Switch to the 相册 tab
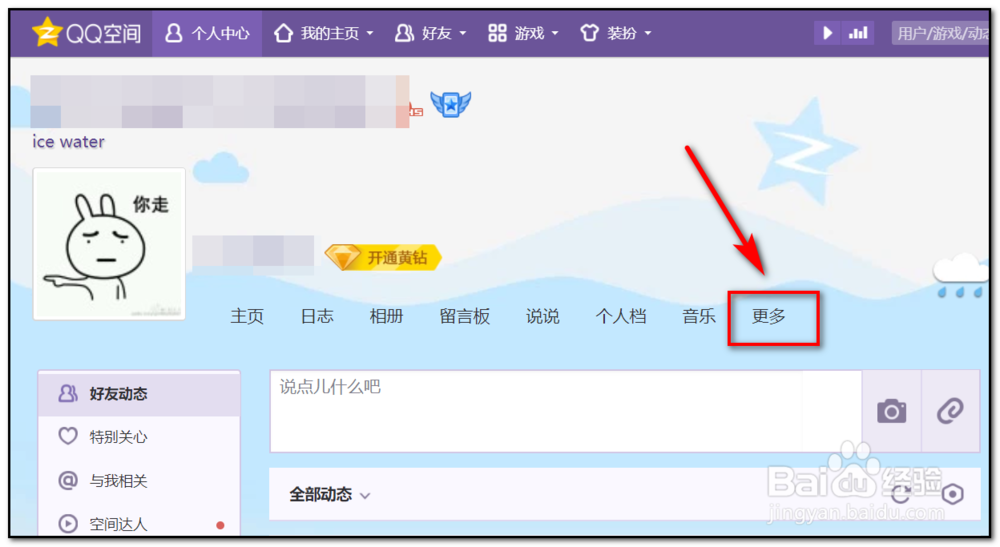The width and height of the screenshot is (1000, 547). point(386,316)
